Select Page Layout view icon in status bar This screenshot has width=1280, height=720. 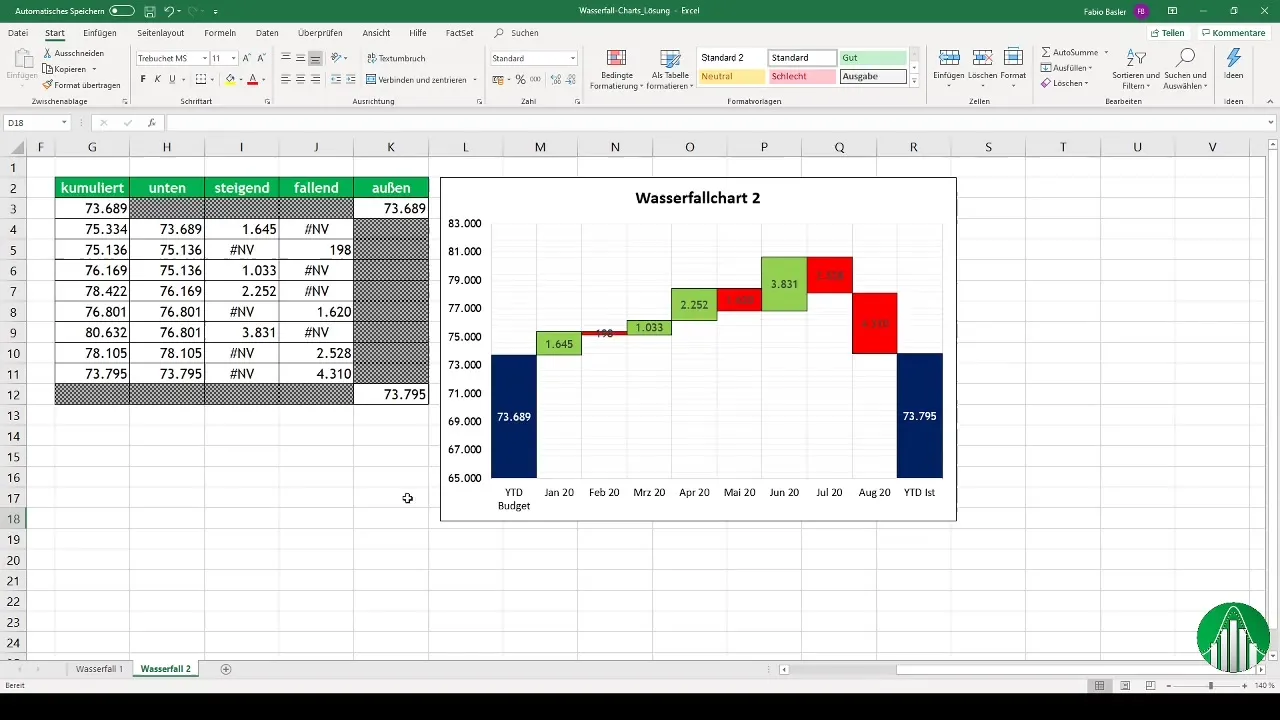tap(1125, 686)
